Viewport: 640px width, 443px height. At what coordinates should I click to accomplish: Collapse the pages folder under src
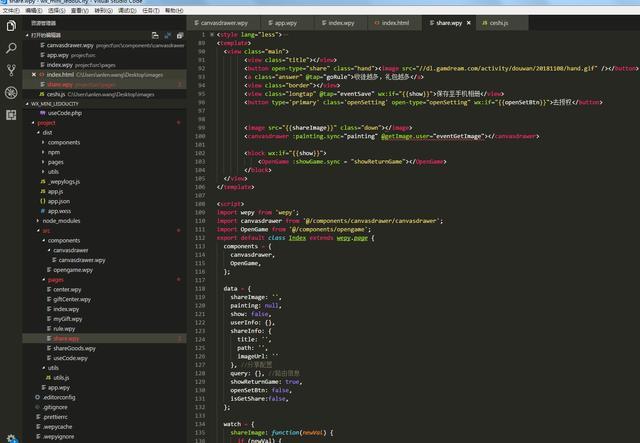click(56, 280)
